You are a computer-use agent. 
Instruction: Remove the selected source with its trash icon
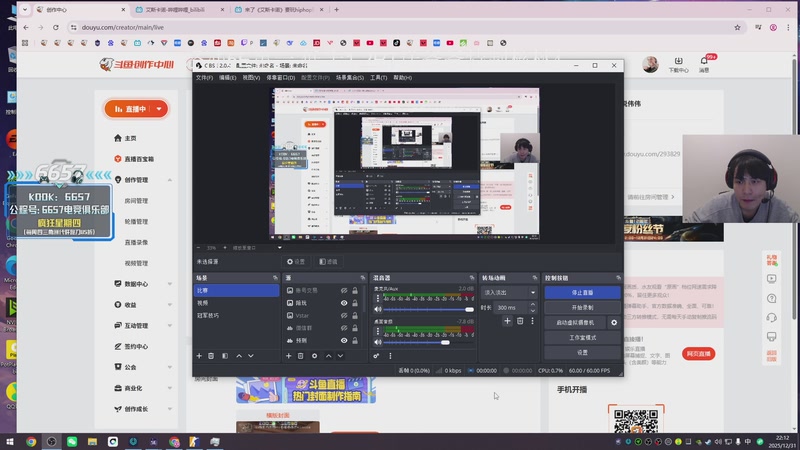[301, 356]
